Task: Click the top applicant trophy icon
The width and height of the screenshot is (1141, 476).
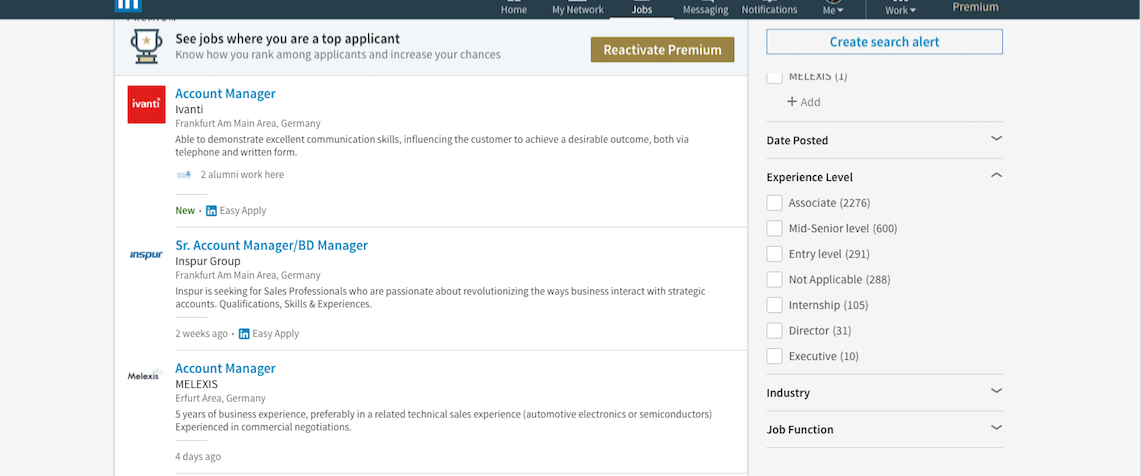Action: click(146, 46)
